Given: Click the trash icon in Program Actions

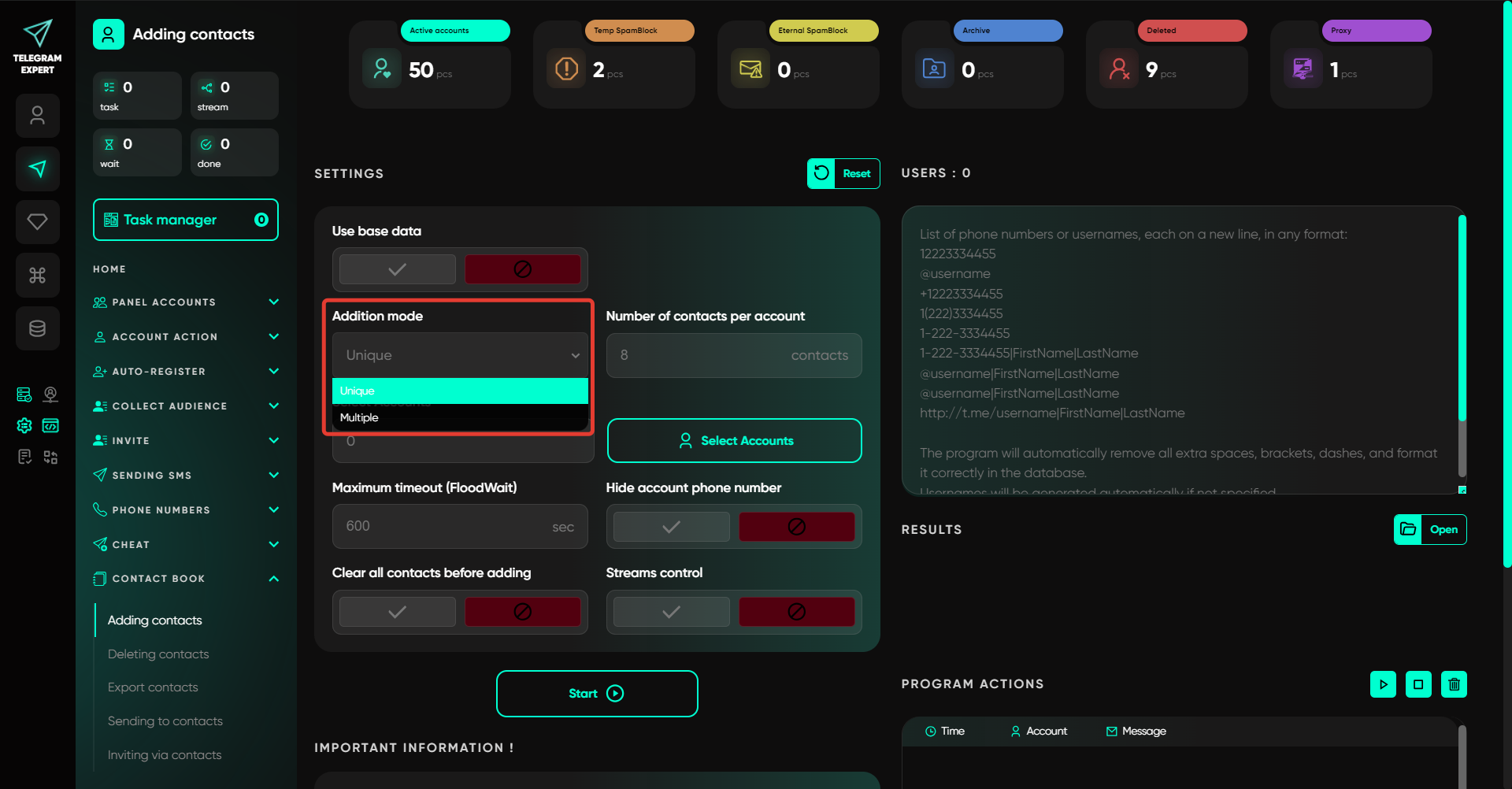Looking at the screenshot, I should point(1454,684).
